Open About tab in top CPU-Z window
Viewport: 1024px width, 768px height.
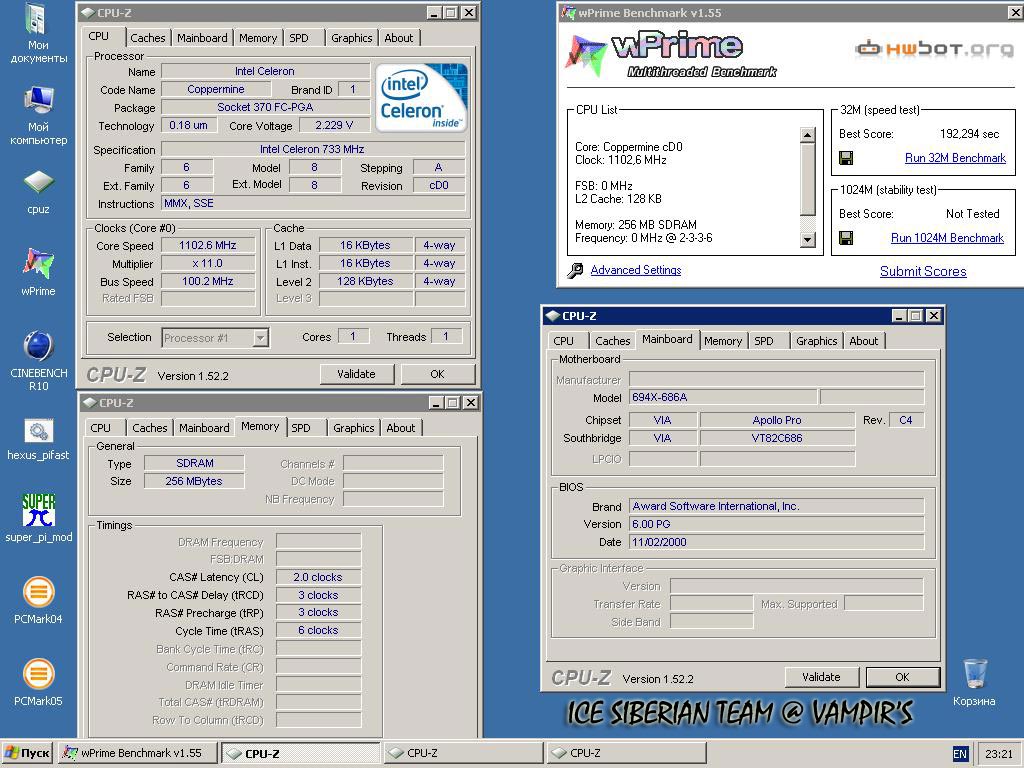[398, 38]
